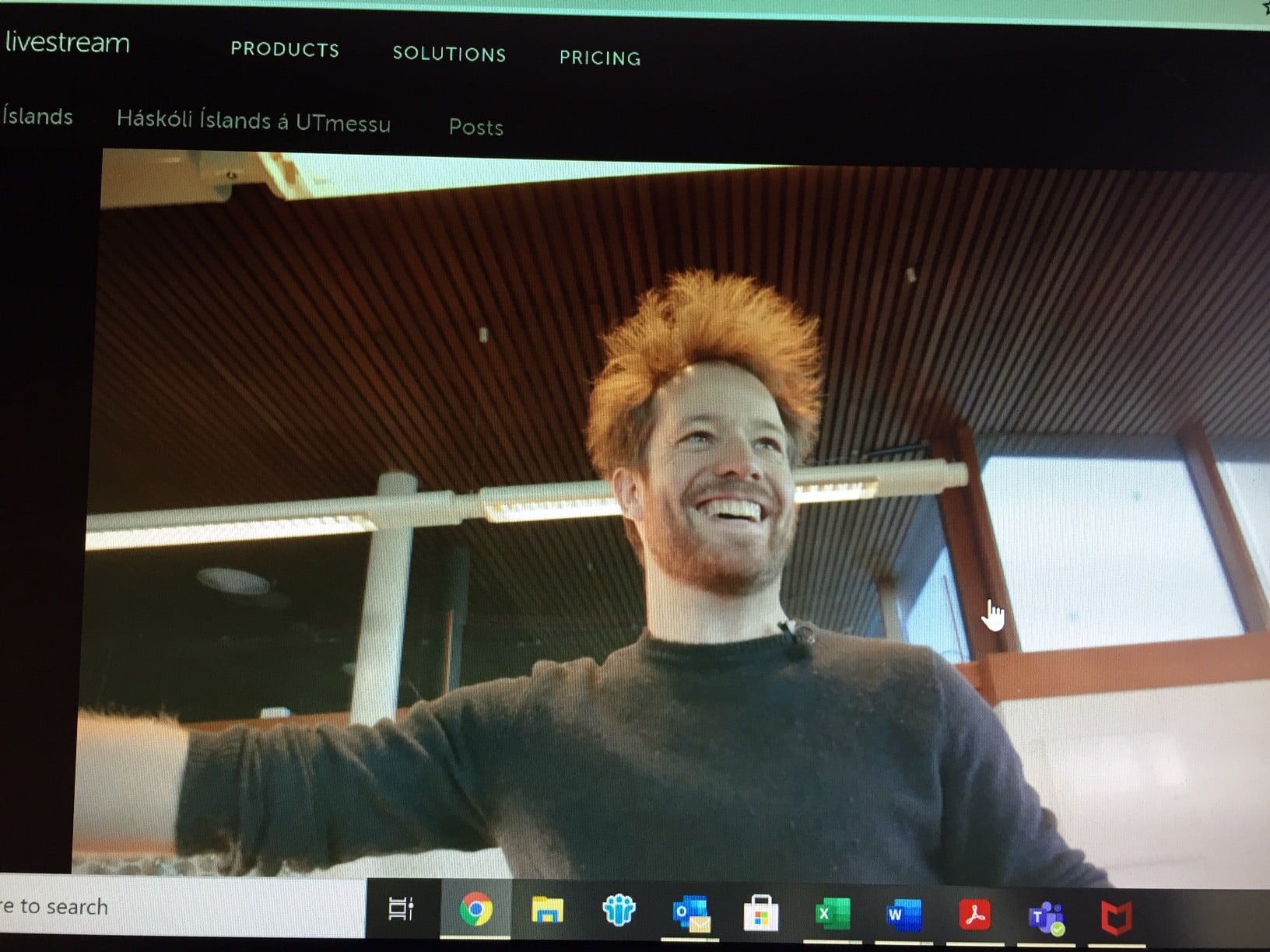This screenshot has width=1270, height=952.
Task: Open the PRODUCTS menu
Action: point(285,50)
